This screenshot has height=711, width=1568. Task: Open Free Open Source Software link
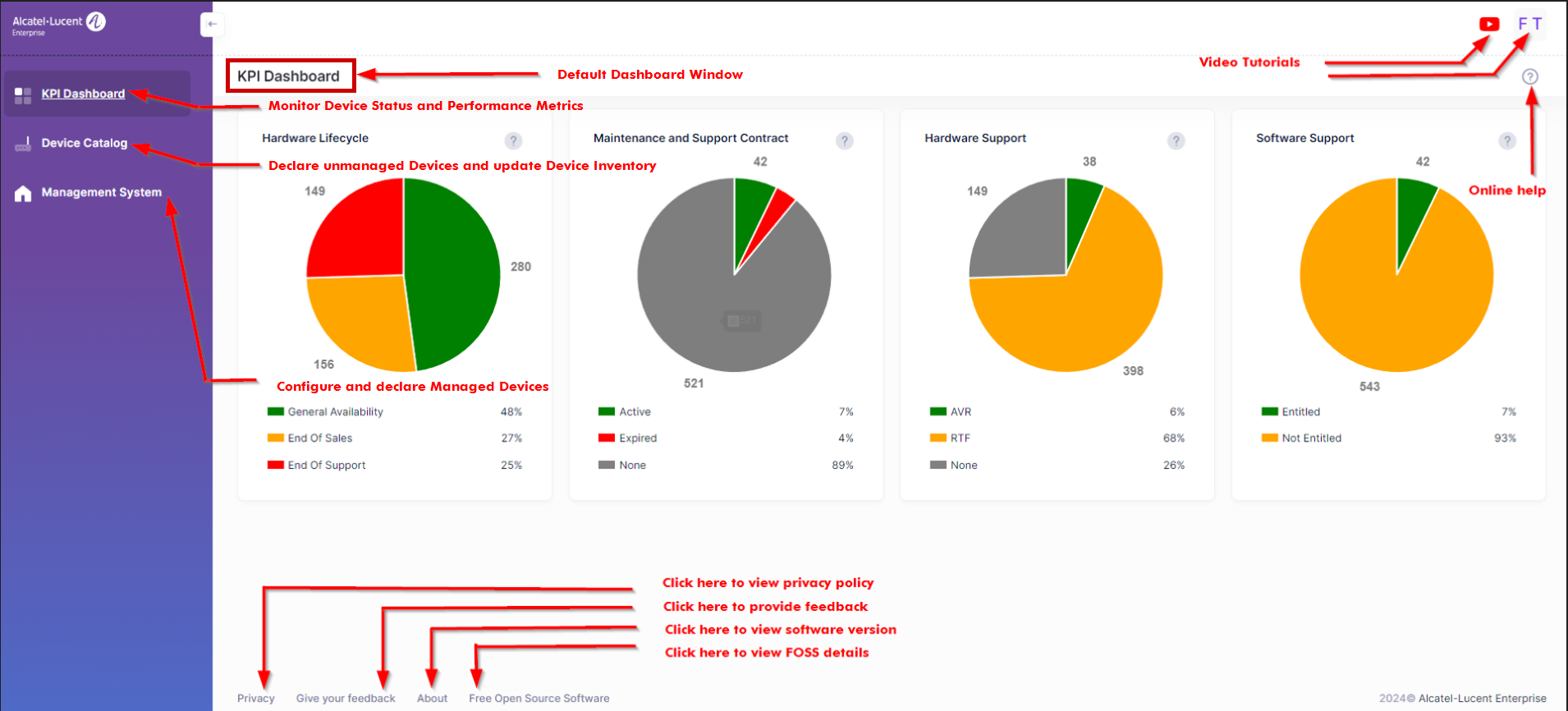click(539, 698)
